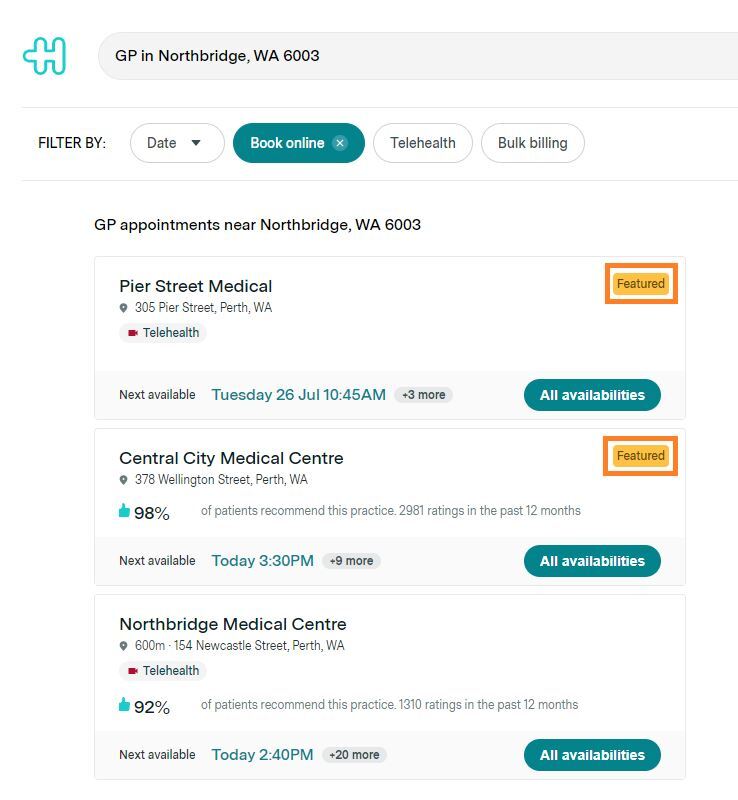Click the video camera icon in Northbridge Medical's Telehealth tag
Screen dimensions: 738x800
(133, 671)
